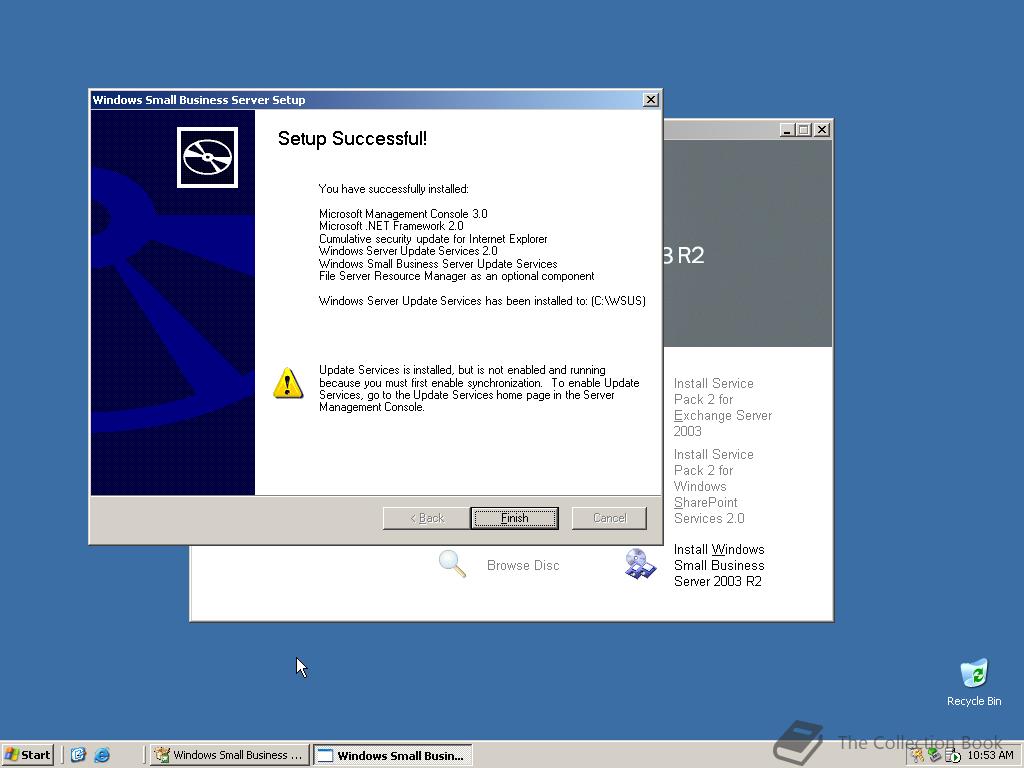The image size is (1024, 768).
Task: Click the 10:53 AM clock
Action: (x=990, y=755)
